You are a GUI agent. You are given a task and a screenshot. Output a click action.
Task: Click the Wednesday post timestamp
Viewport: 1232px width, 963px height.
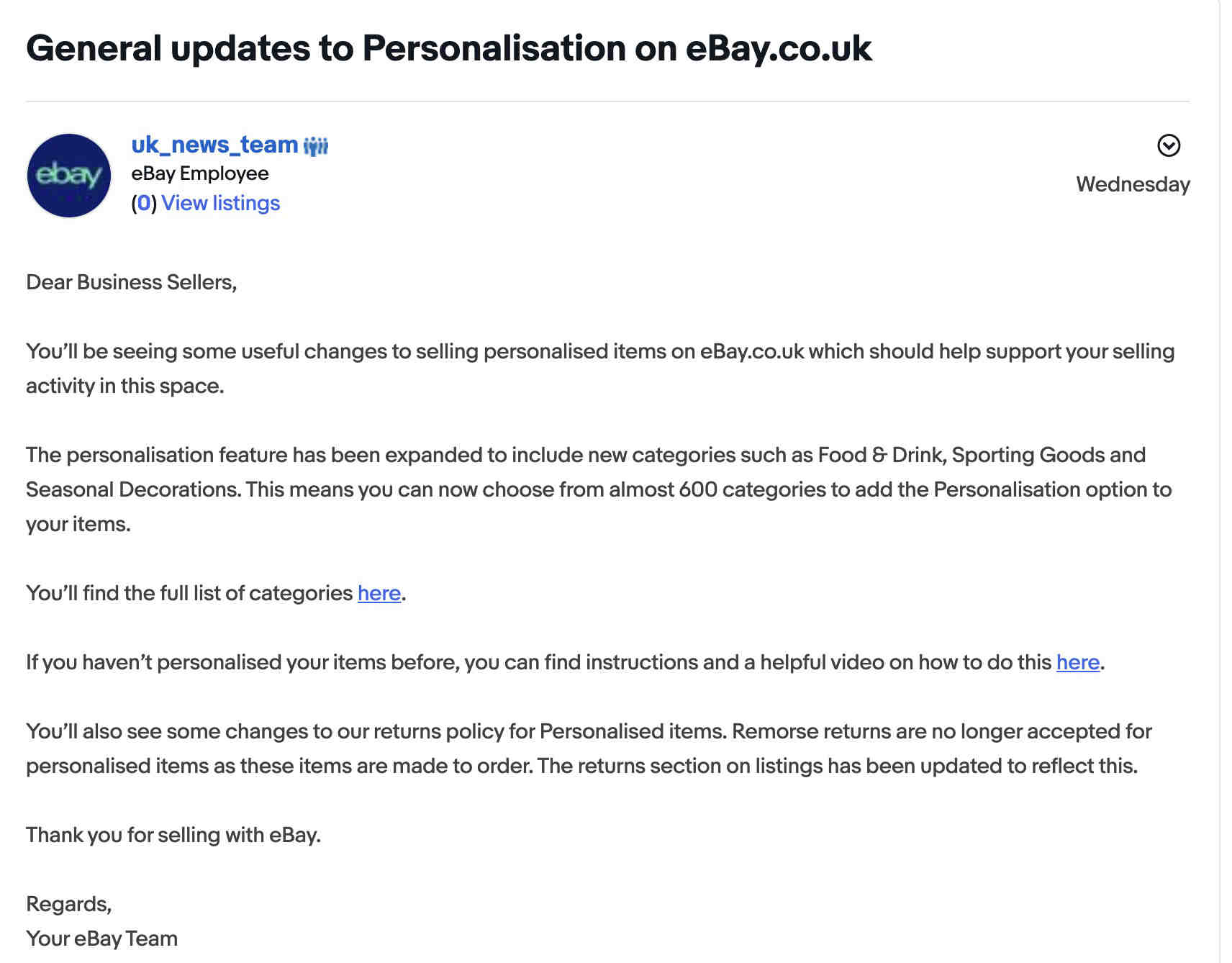tap(1133, 184)
